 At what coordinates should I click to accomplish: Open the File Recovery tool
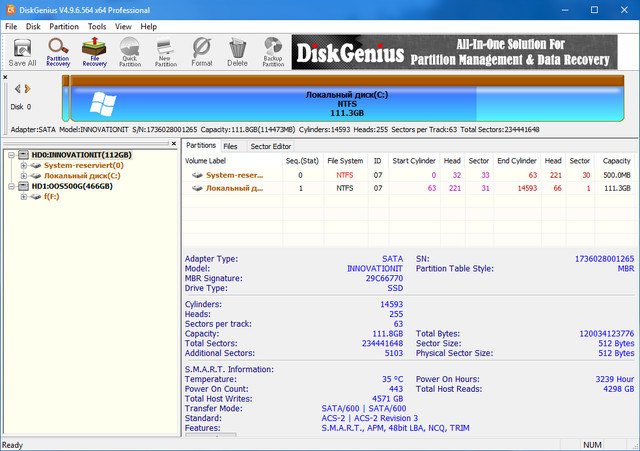94,51
